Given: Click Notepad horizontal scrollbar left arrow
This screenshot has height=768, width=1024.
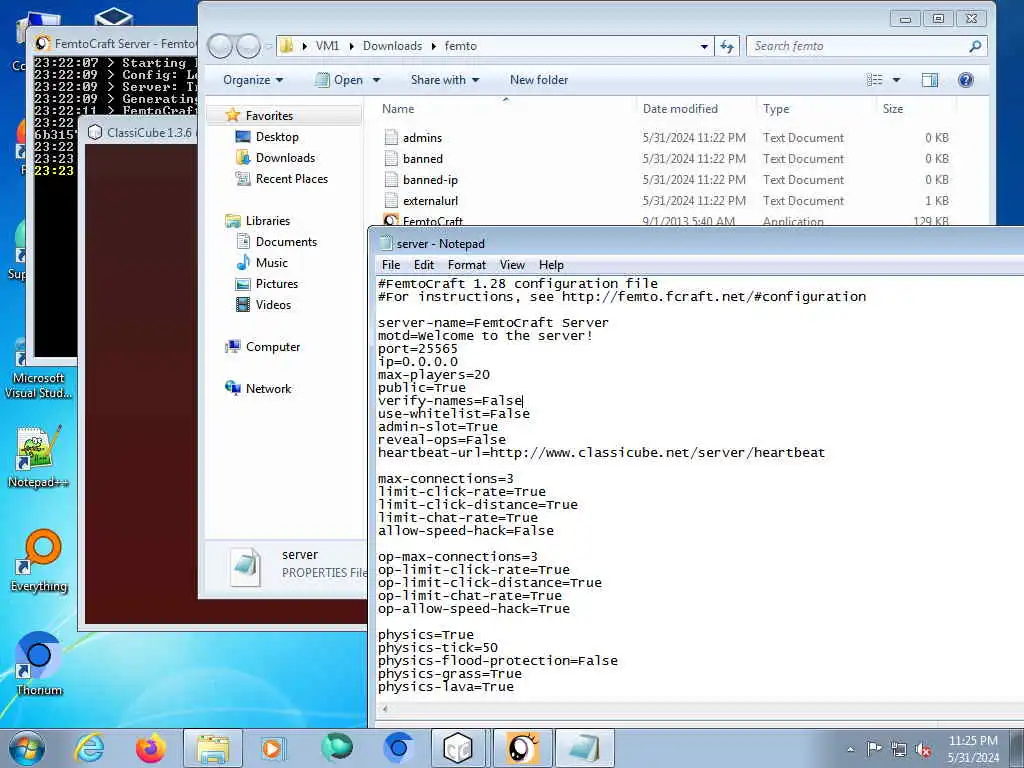Looking at the screenshot, I should click(x=385, y=709).
